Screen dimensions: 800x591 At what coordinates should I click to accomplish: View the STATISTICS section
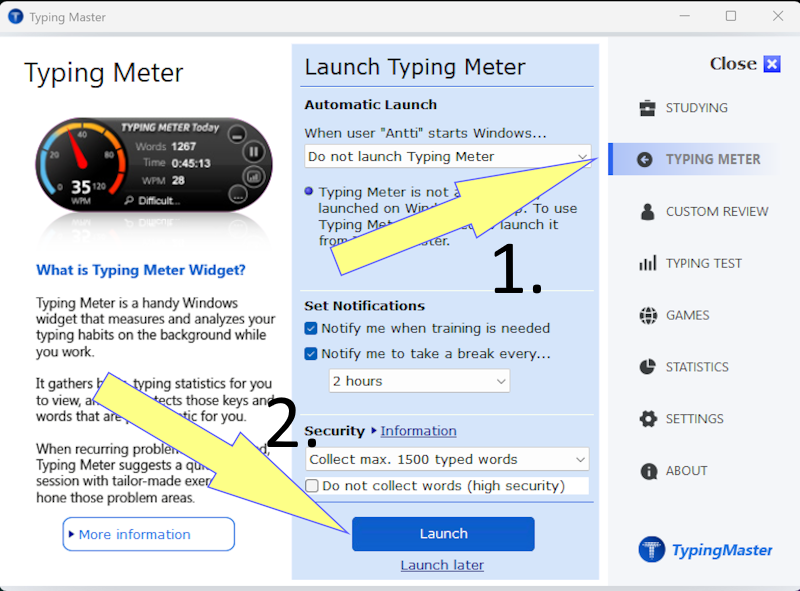click(697, 367)
